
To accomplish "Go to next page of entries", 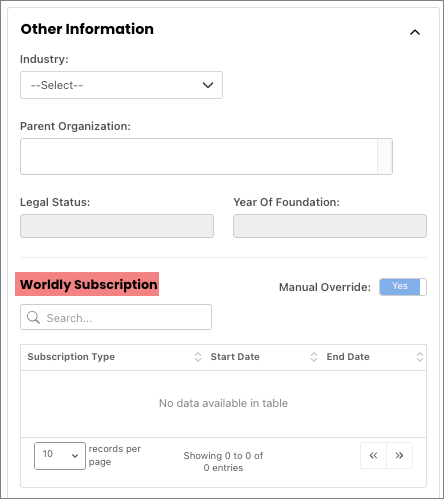I will tap(399, 455).
